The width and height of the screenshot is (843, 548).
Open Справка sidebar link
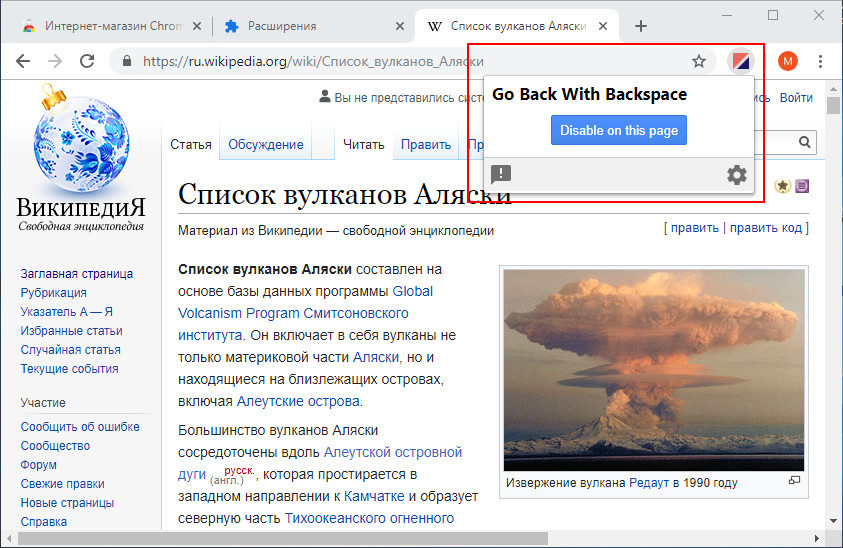click(44, 522)
